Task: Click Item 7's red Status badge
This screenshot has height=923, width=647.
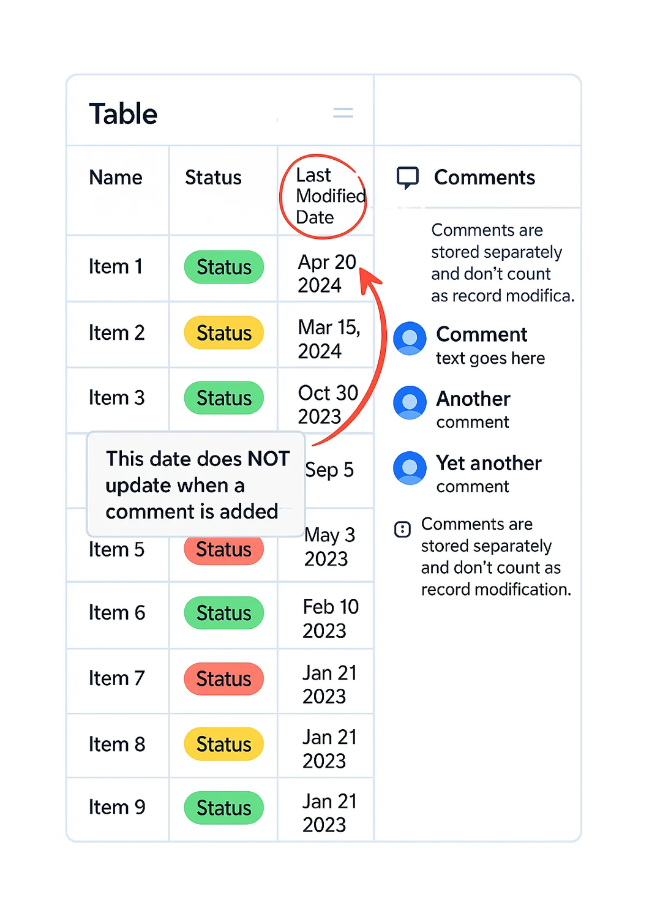Action: coord(224,679)
